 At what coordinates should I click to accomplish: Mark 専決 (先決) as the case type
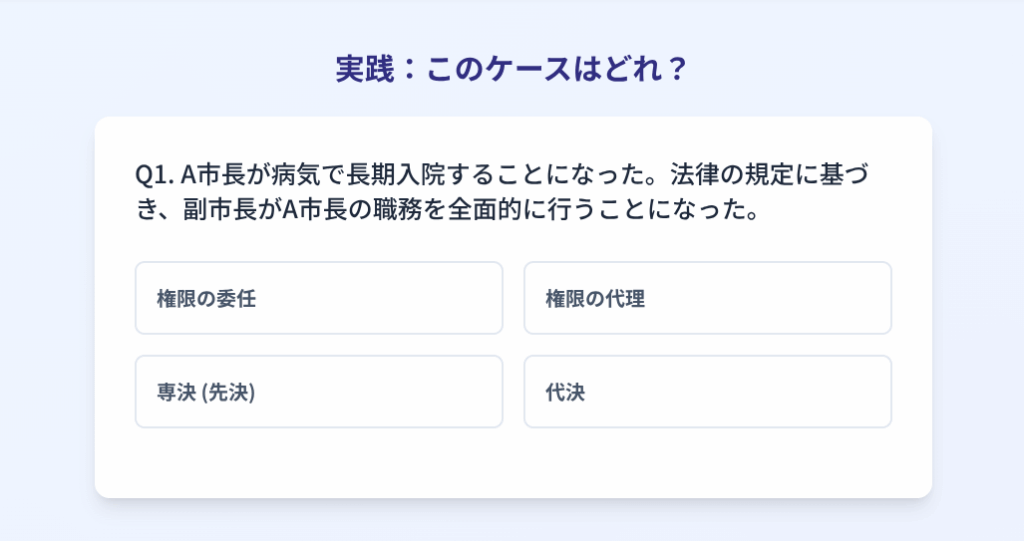point(318,392)
